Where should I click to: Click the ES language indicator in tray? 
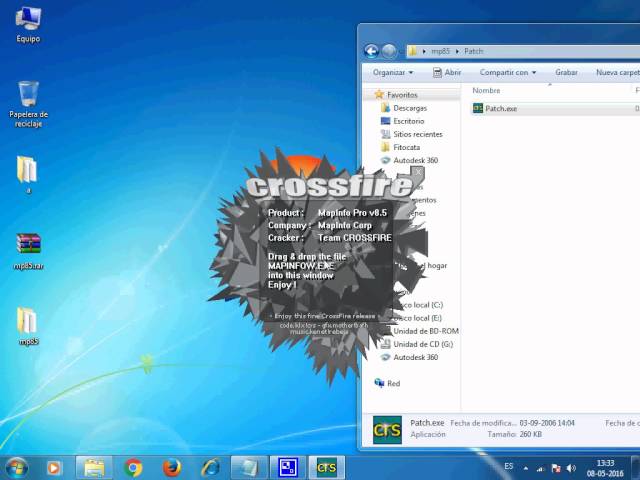[508, 466]
